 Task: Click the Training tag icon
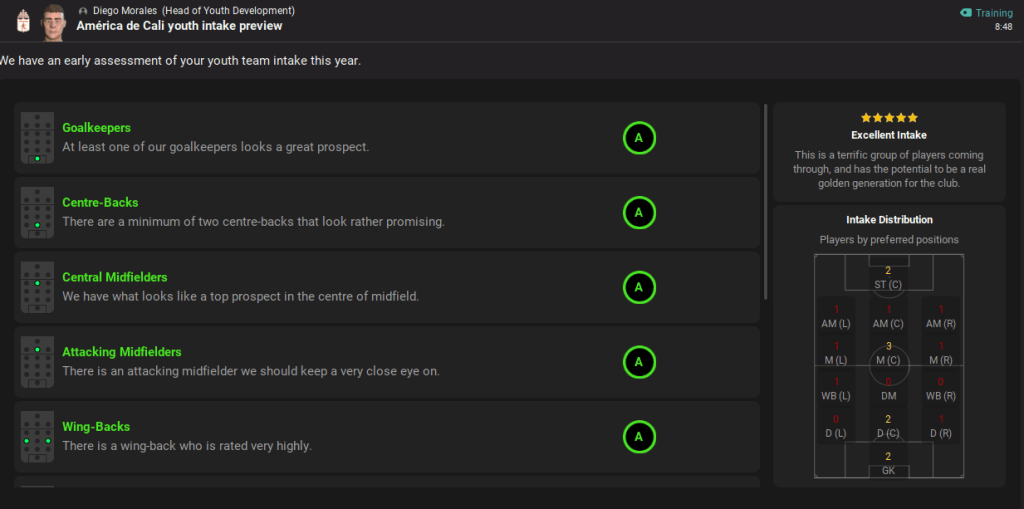(x=965, y=13)
